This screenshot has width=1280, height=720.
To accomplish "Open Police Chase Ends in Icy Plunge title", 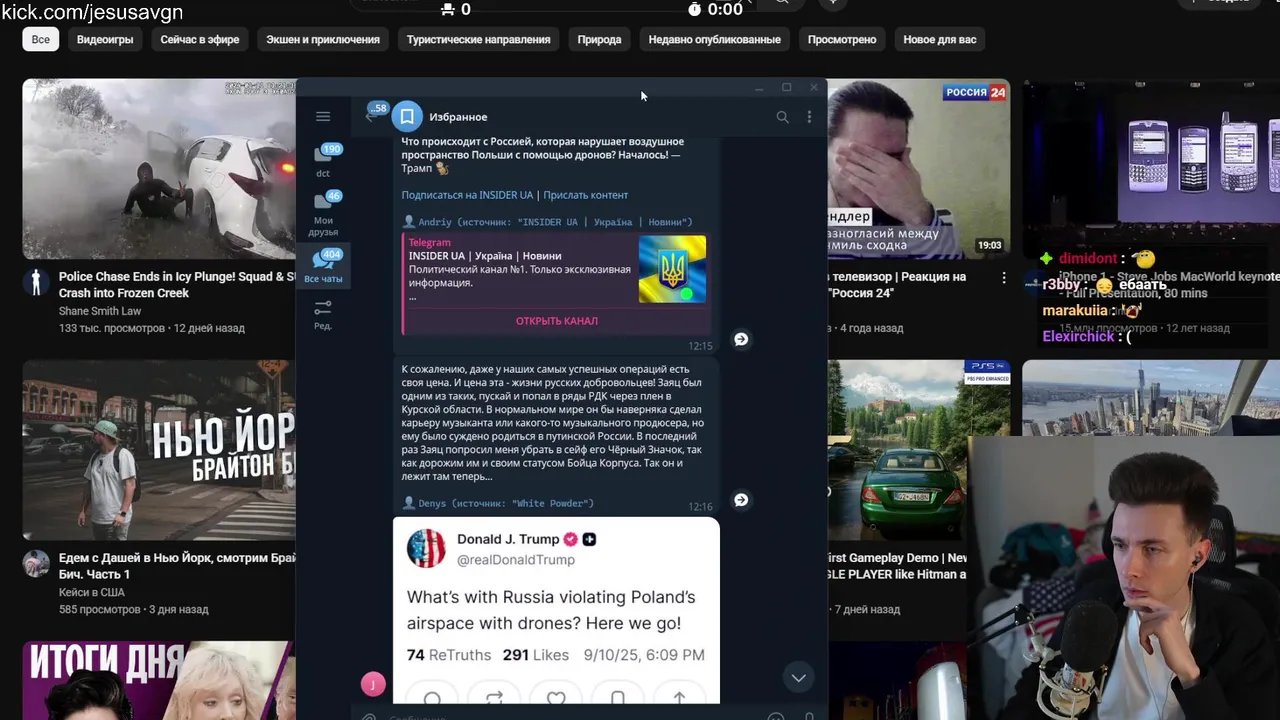I will pyautogui.click(x=177, y=285).
